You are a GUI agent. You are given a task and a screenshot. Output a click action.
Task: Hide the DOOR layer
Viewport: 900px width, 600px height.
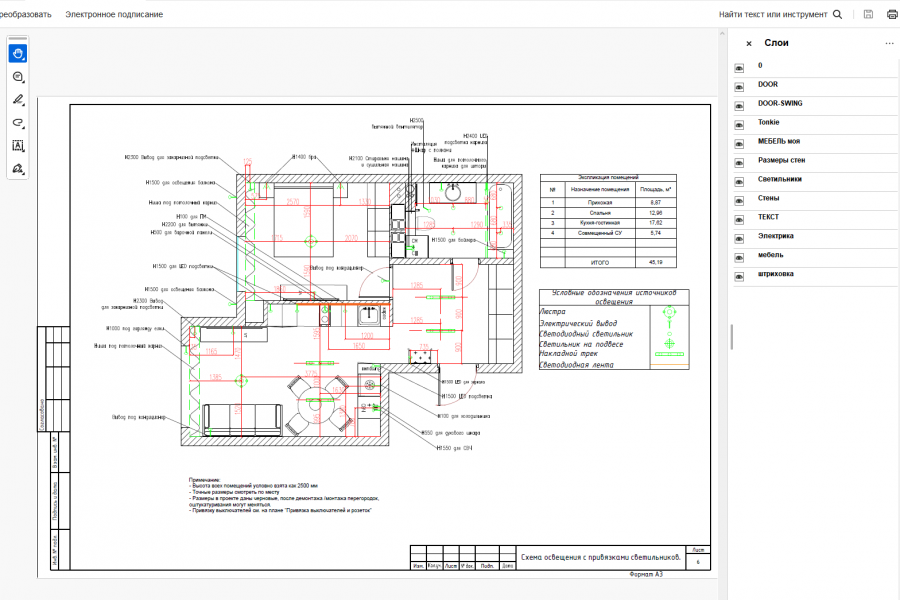point(739,87)
